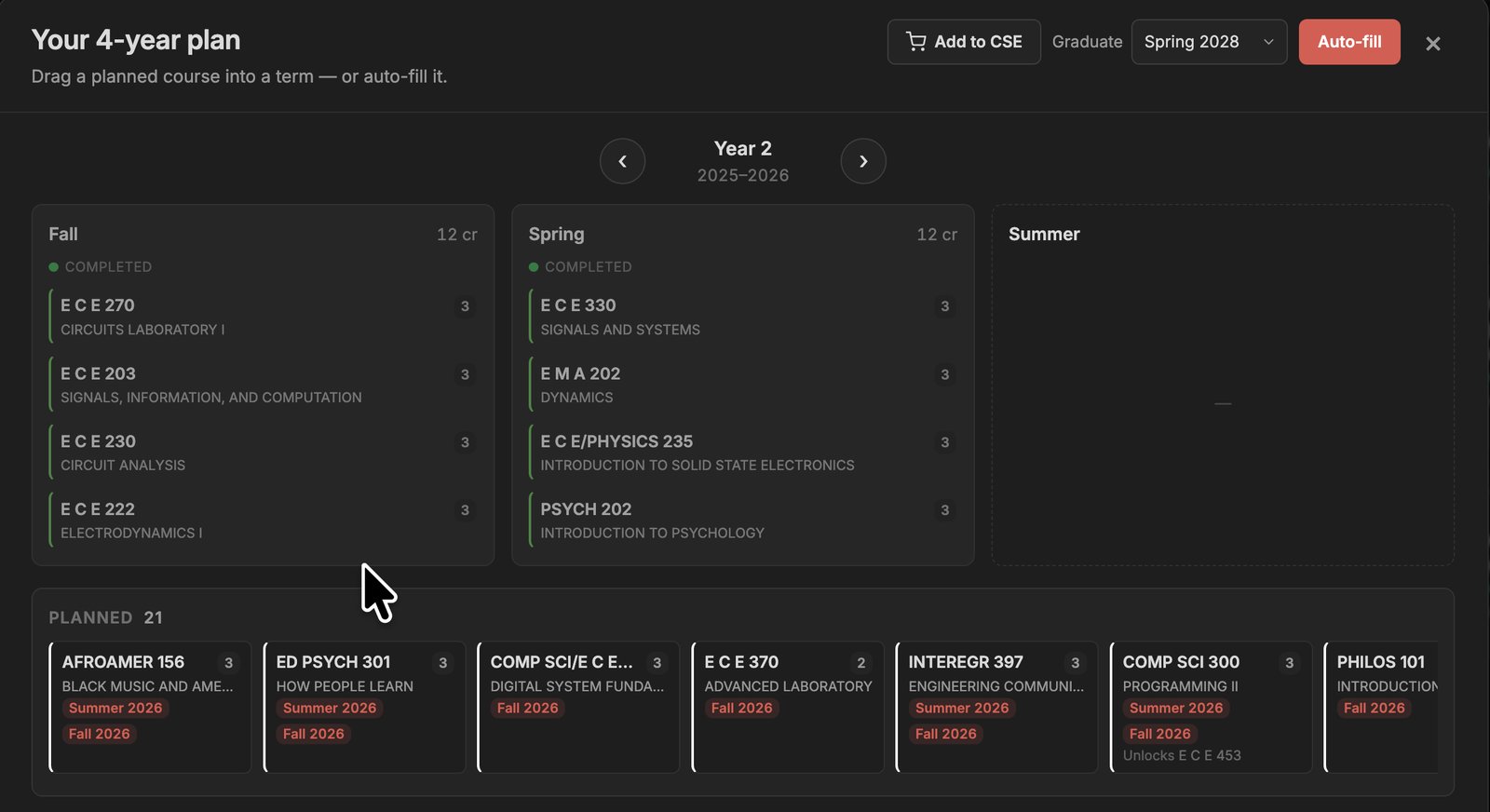Open the Graduate term dropdown
The height and width of the screenshot is (812, 1490).
coord(1209,42)
